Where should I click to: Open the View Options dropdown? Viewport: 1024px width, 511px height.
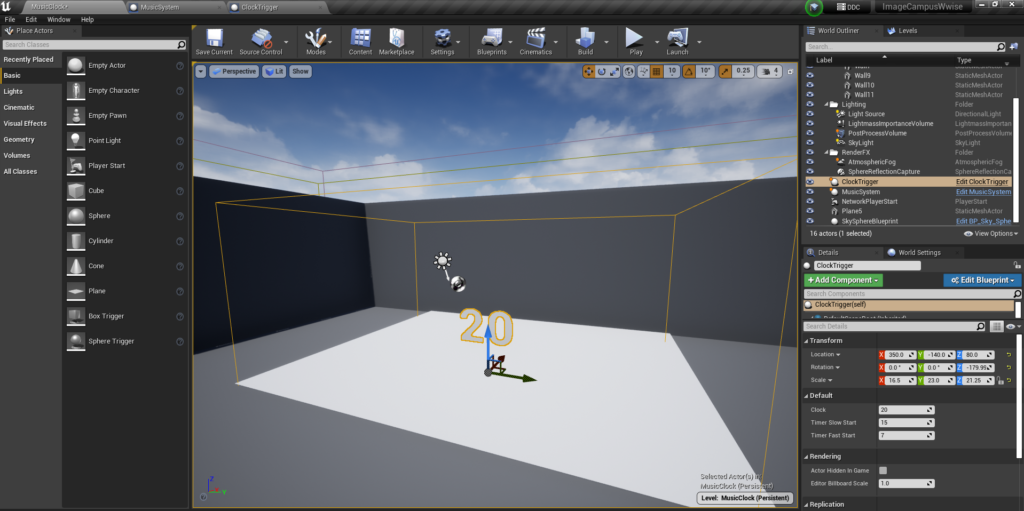[991, 233]
